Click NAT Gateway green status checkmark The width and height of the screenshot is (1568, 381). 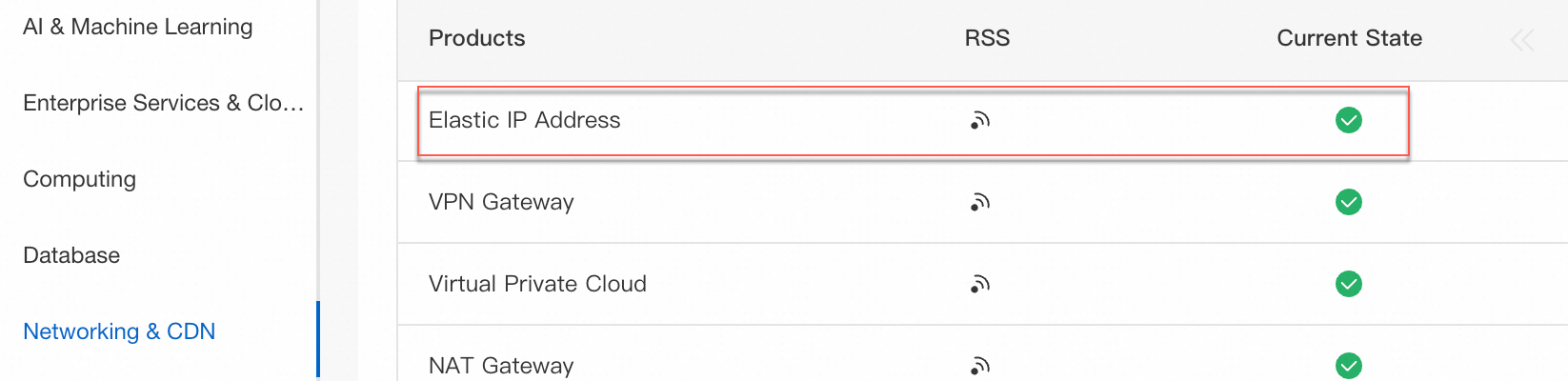[x=1348, y=366]
